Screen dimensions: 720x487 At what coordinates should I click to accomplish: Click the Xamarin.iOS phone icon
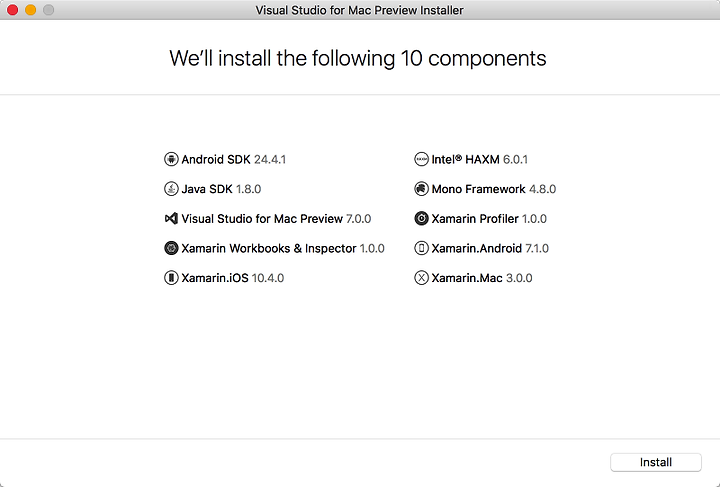point(171,278)
